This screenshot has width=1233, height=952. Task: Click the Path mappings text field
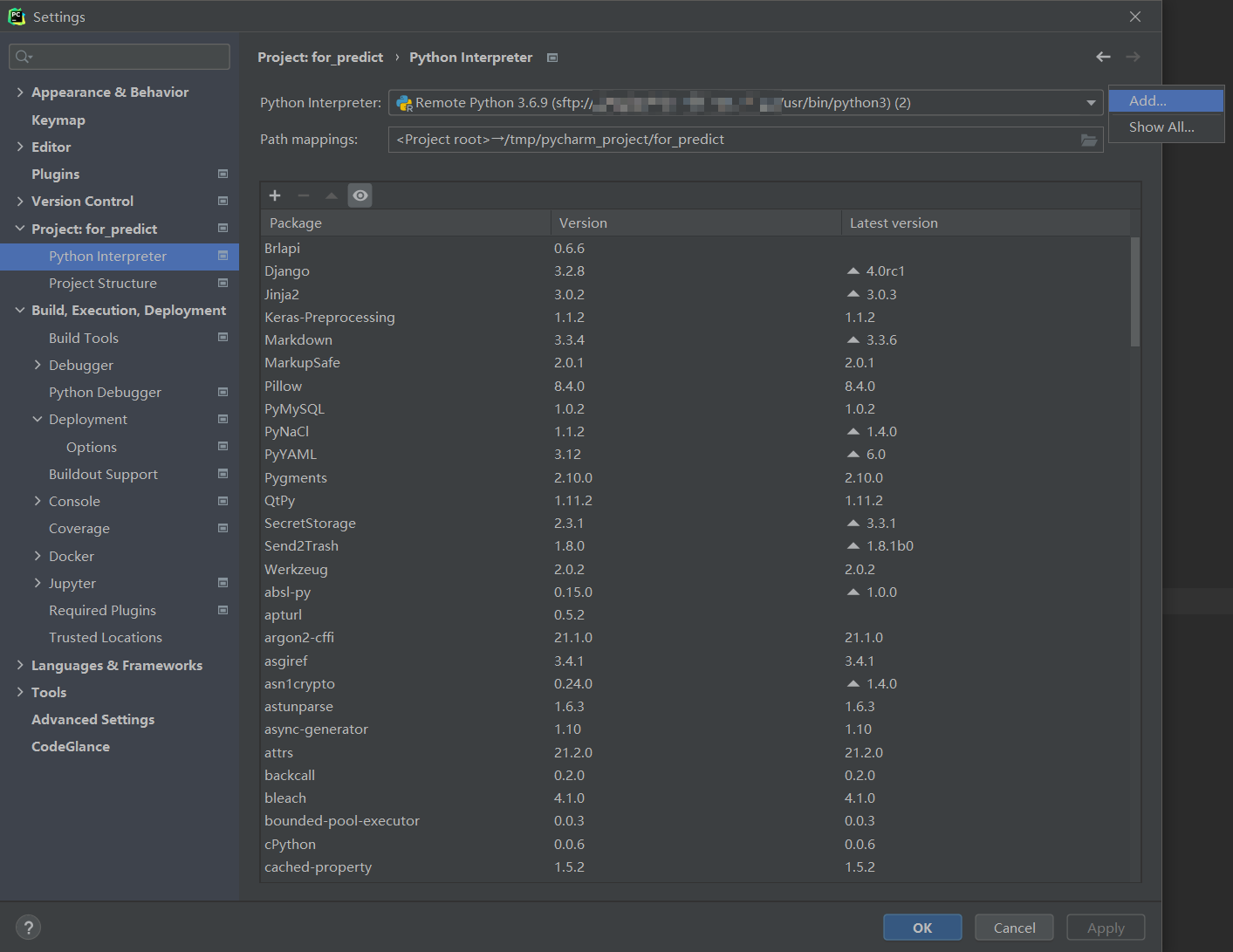click(x=745, y=140)
